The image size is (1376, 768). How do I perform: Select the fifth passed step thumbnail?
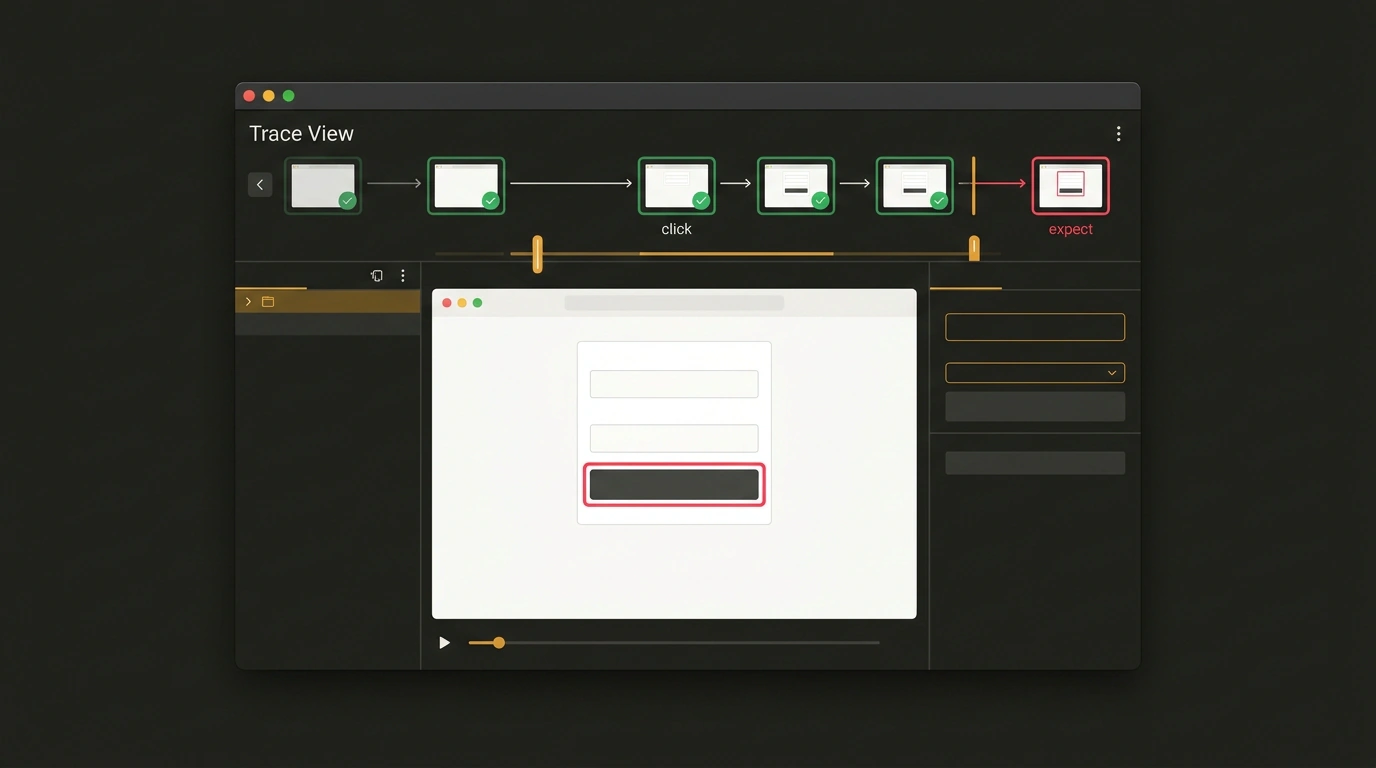pyautogui.click(x=915, y=186)
